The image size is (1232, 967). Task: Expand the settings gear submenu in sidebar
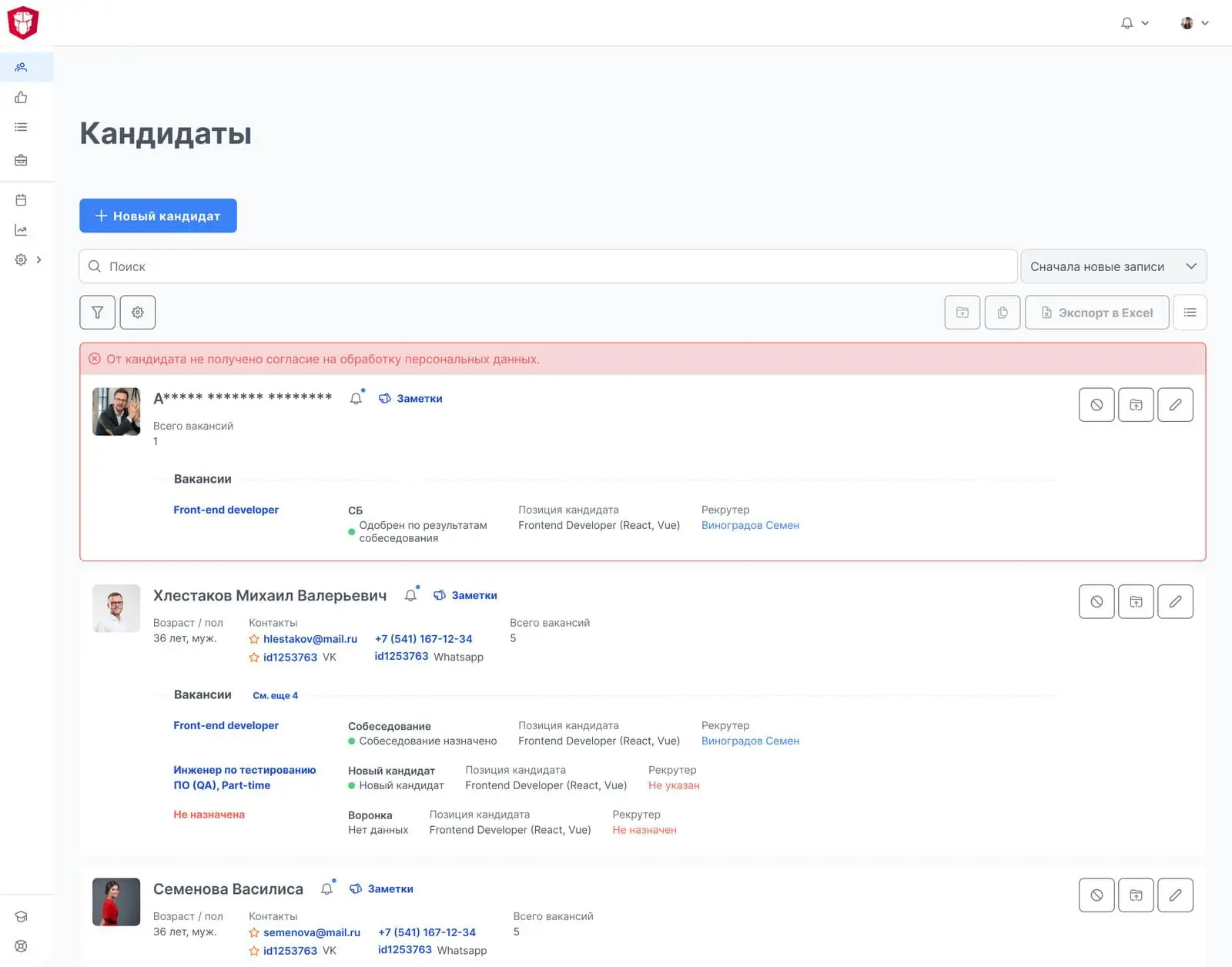coord(38,260)
